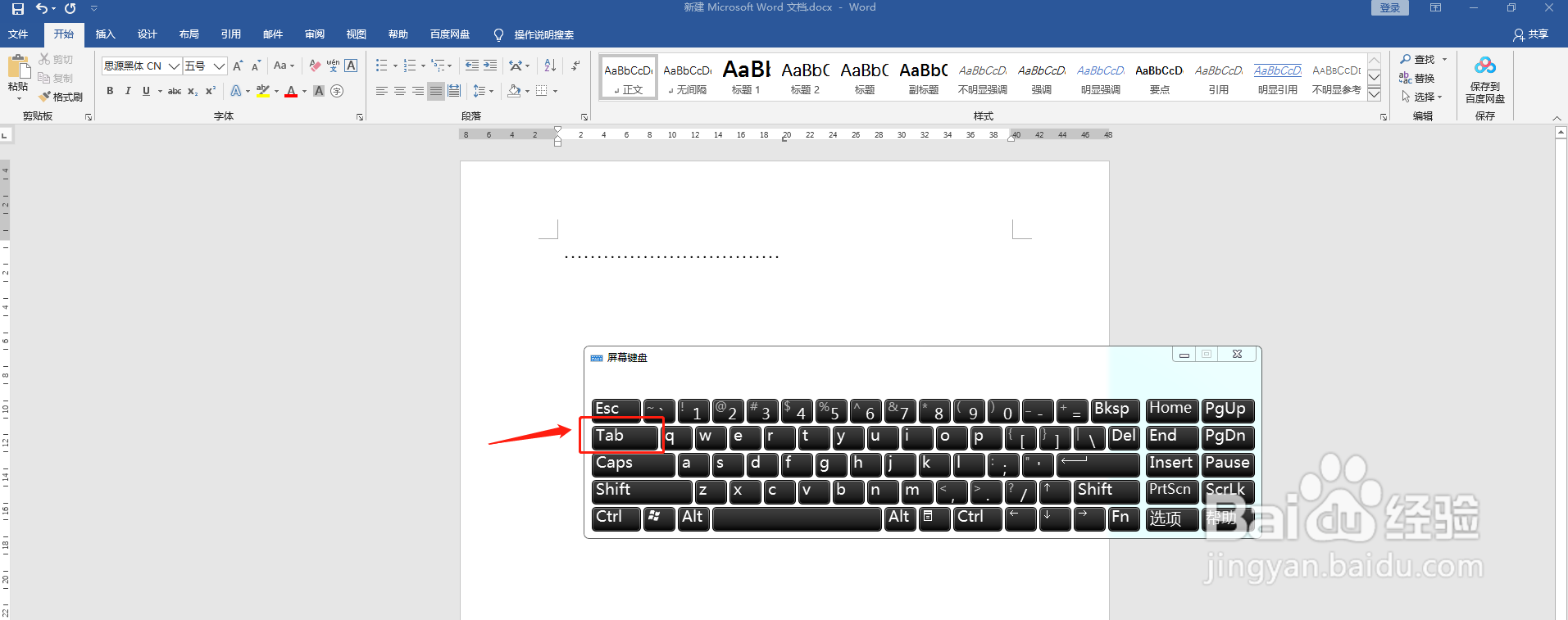Apply paragraph shading with paint bucket
This screenshot has height=620, width=1568.
tap(514, 91)
